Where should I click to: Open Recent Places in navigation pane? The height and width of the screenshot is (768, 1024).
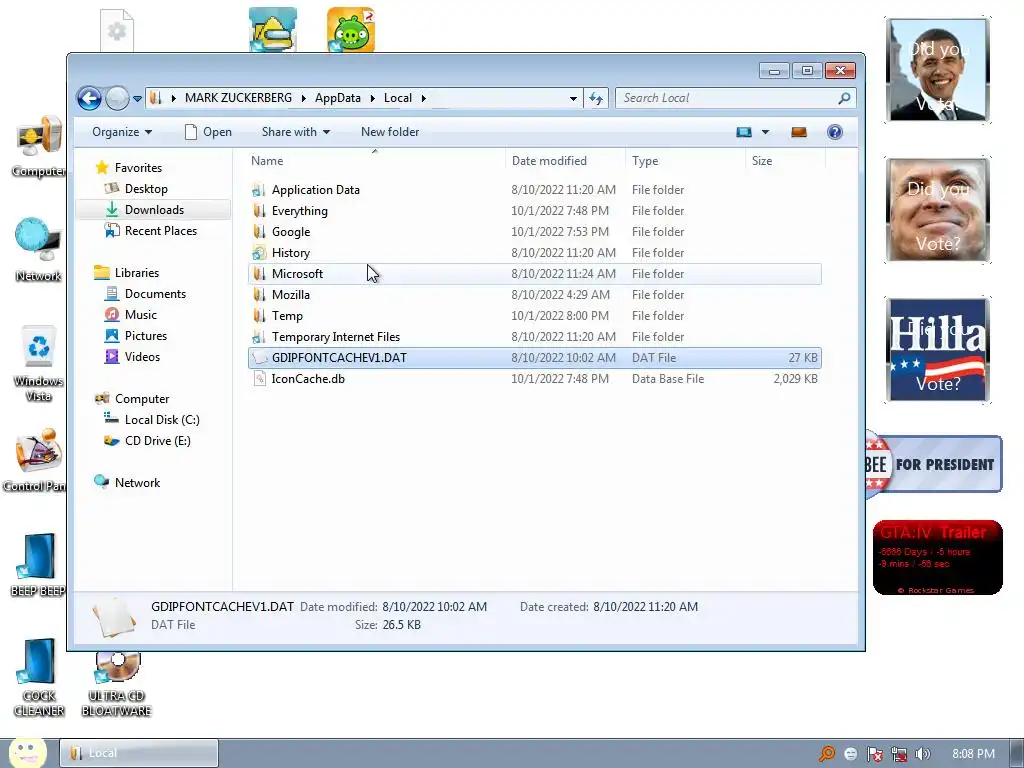coord(151,231)
